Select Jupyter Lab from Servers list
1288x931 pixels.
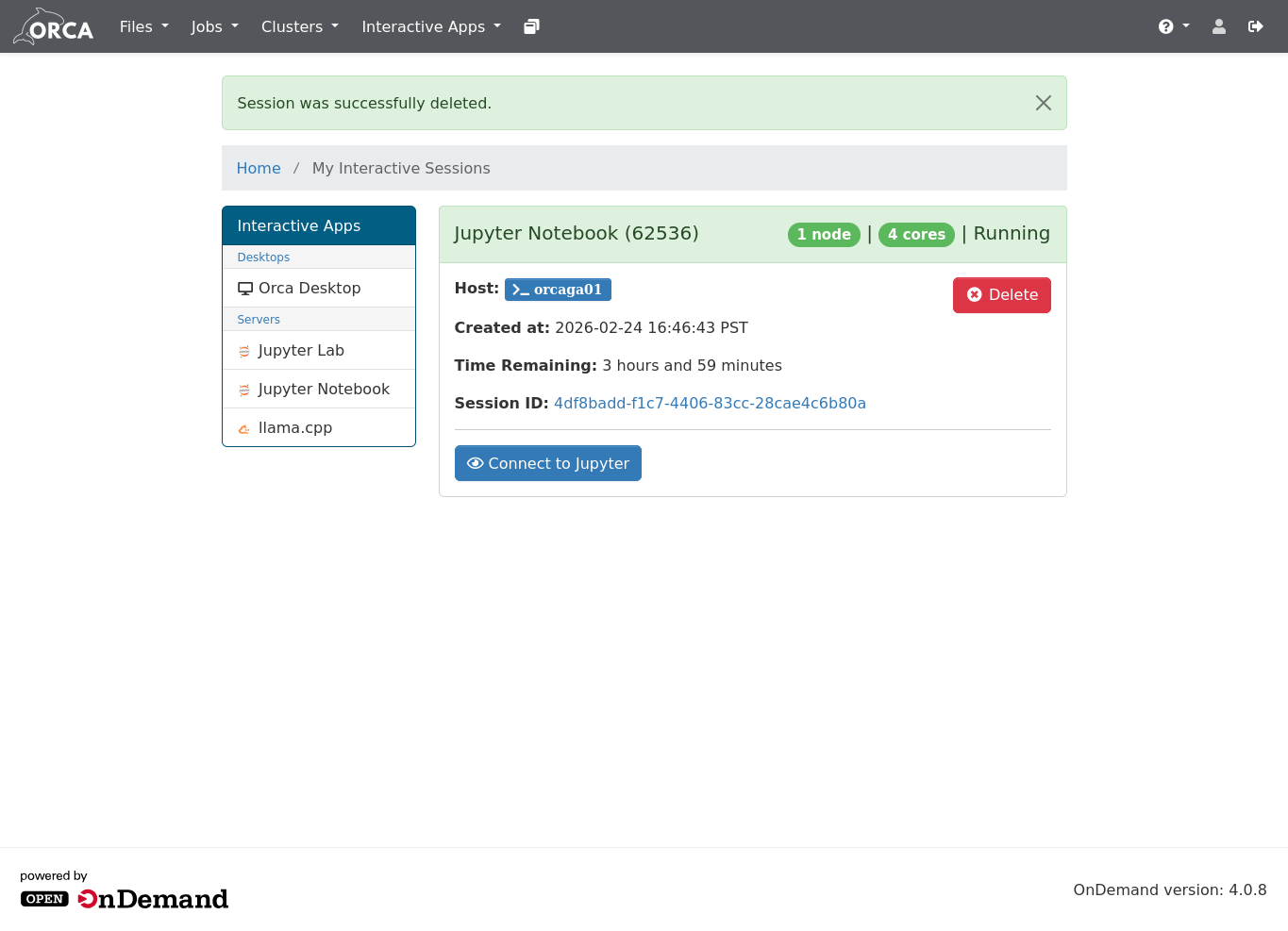pyautogui.click(x=301, y=350)
